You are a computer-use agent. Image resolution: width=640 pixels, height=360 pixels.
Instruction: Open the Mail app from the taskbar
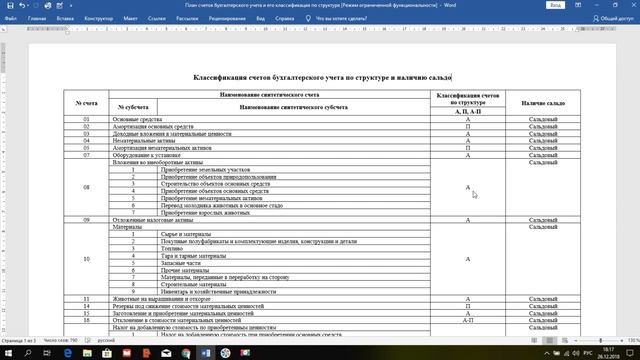click(x=166, y=353)
